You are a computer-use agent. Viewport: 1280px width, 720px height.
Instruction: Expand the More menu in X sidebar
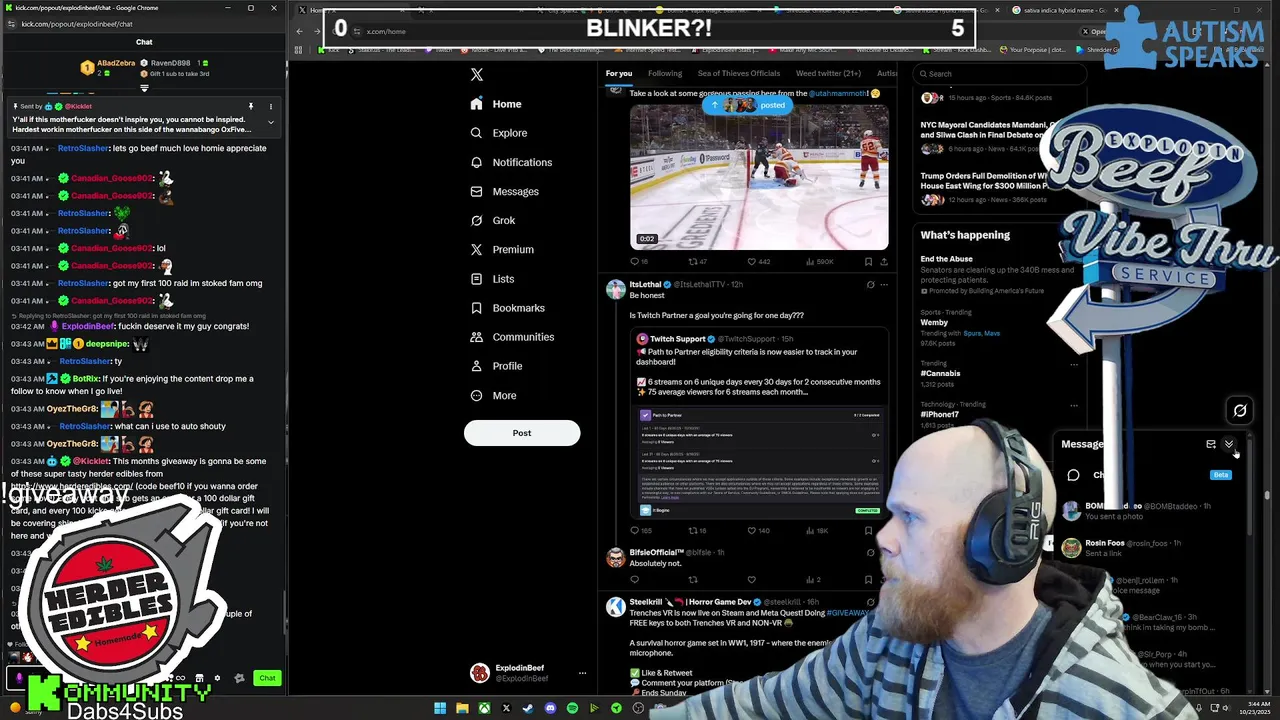(493, 395)
